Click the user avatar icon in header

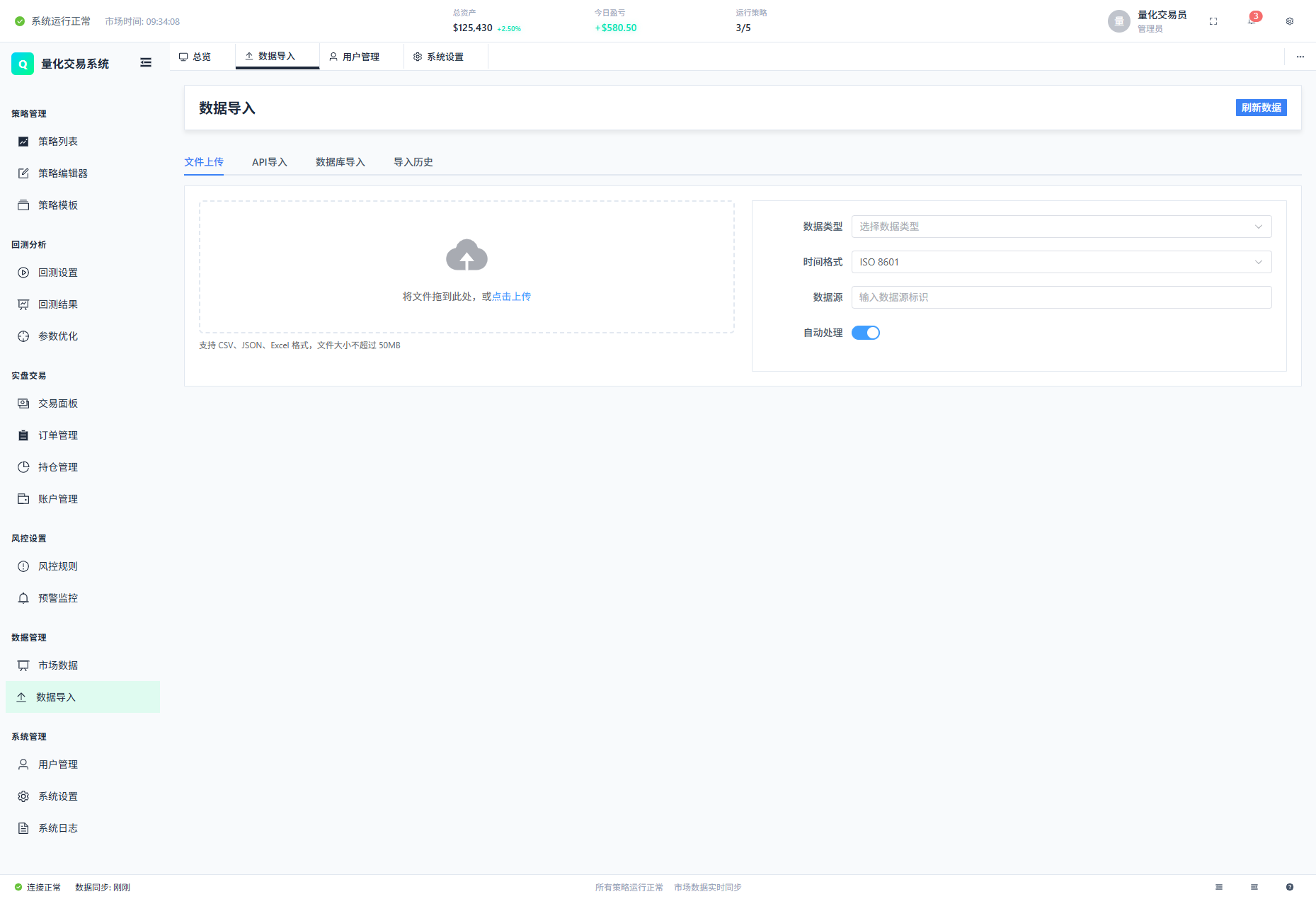(x=1119, y=21)
